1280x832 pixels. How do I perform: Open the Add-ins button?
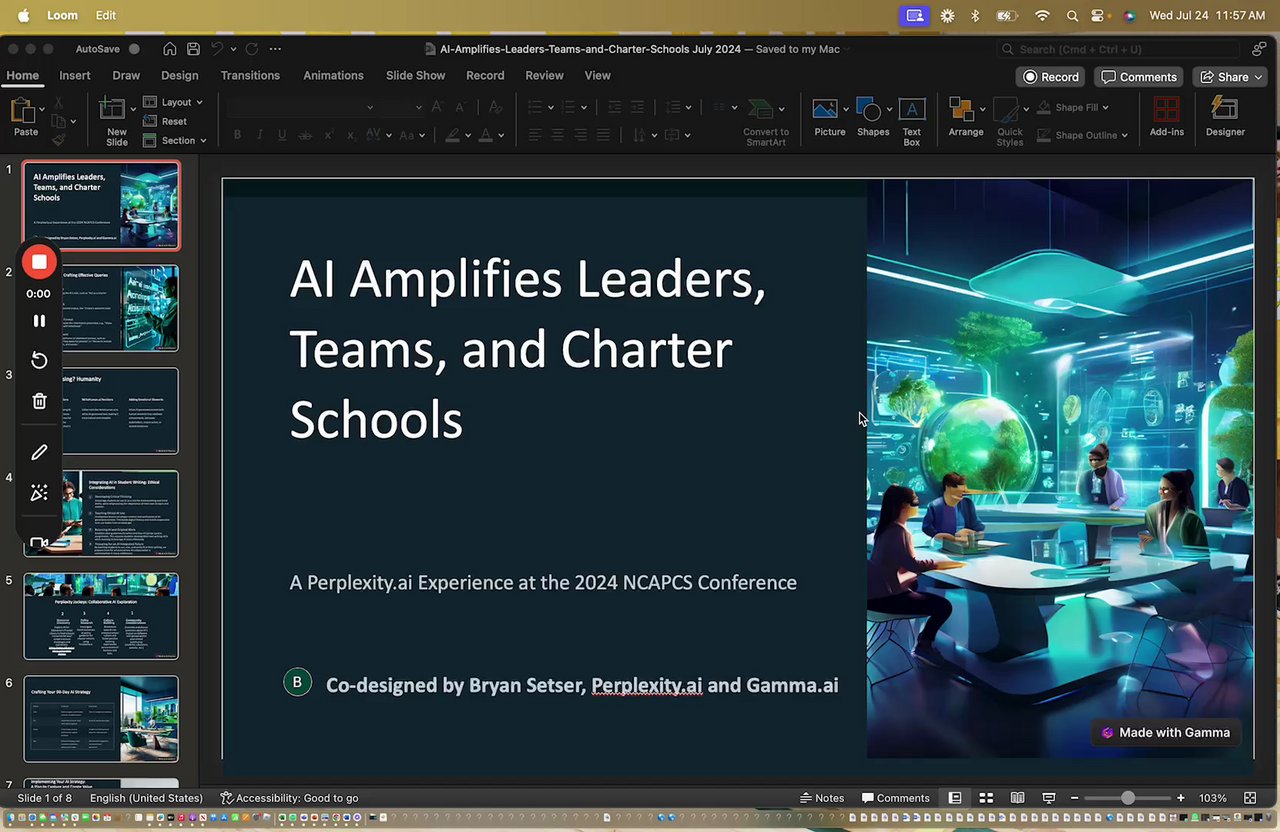(1167, 118)
